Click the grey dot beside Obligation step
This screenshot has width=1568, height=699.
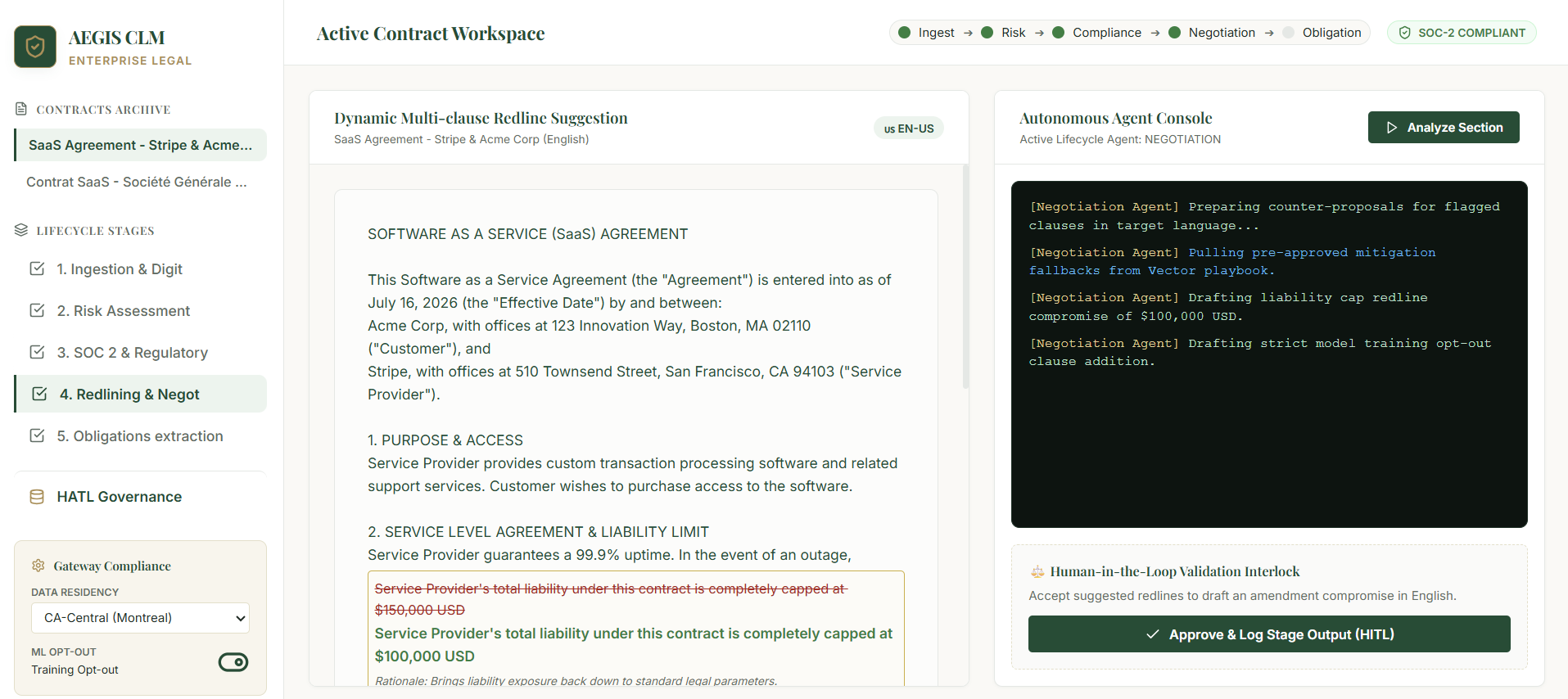point(1289,33)
